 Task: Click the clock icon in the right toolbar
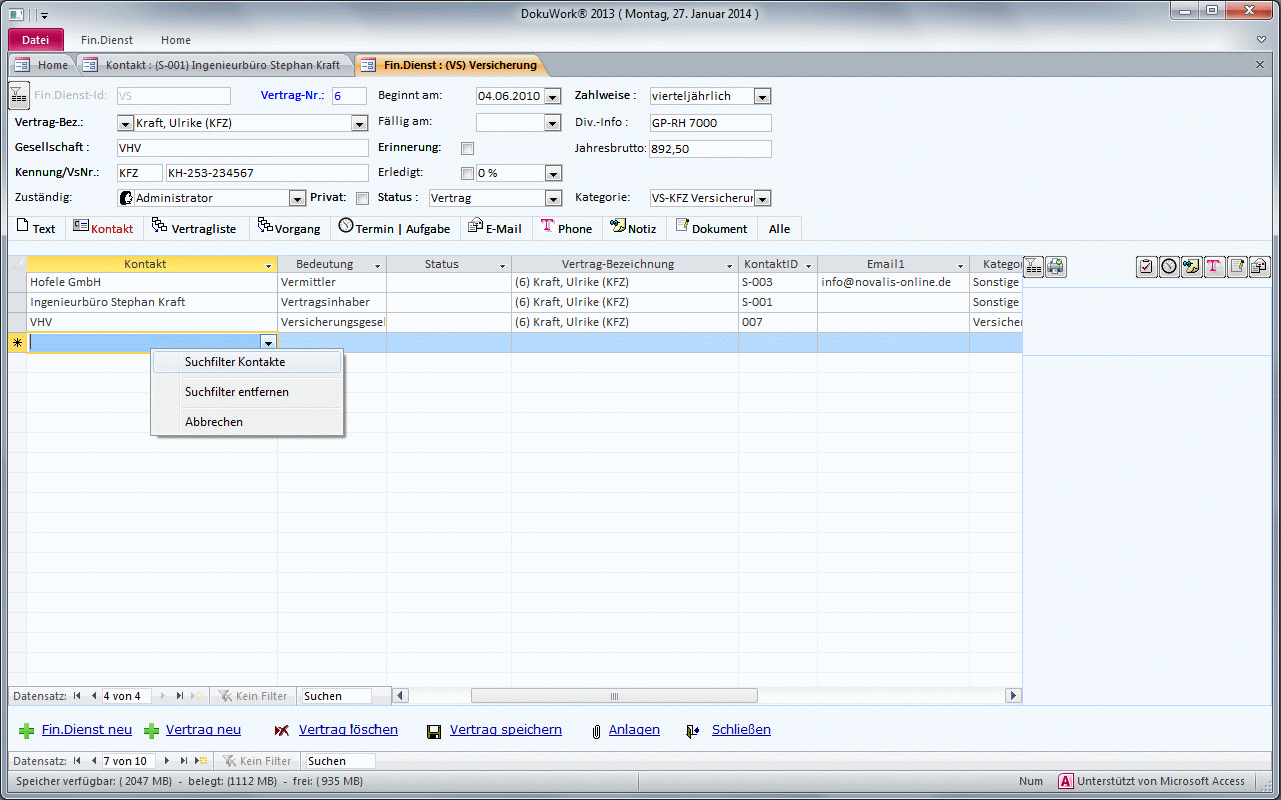(x=1169, y=266)
